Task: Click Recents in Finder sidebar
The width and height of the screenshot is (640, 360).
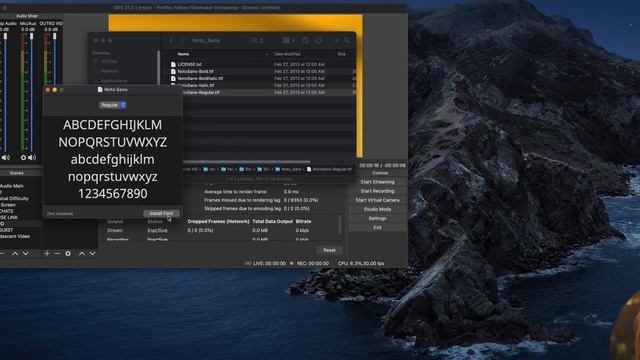Action: tap(109, 71)
